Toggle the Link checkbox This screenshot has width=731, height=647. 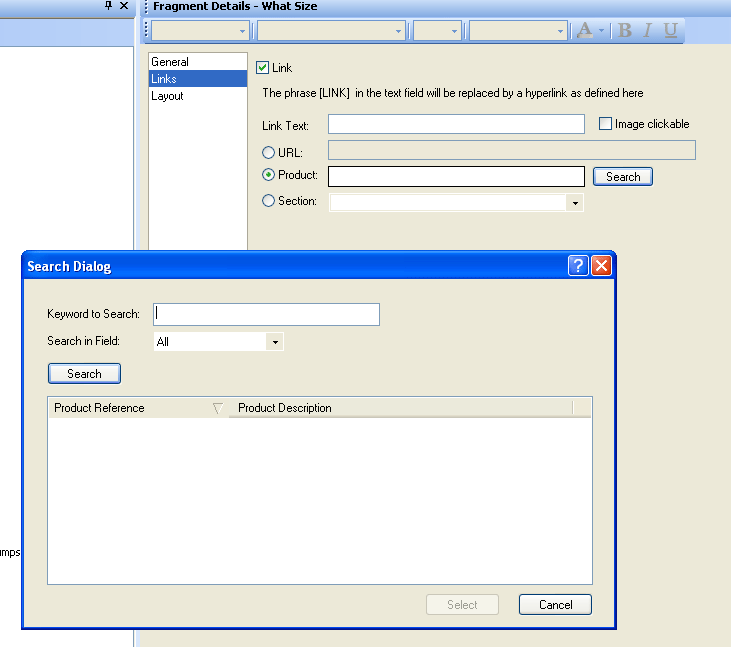(x=263, y=68)
